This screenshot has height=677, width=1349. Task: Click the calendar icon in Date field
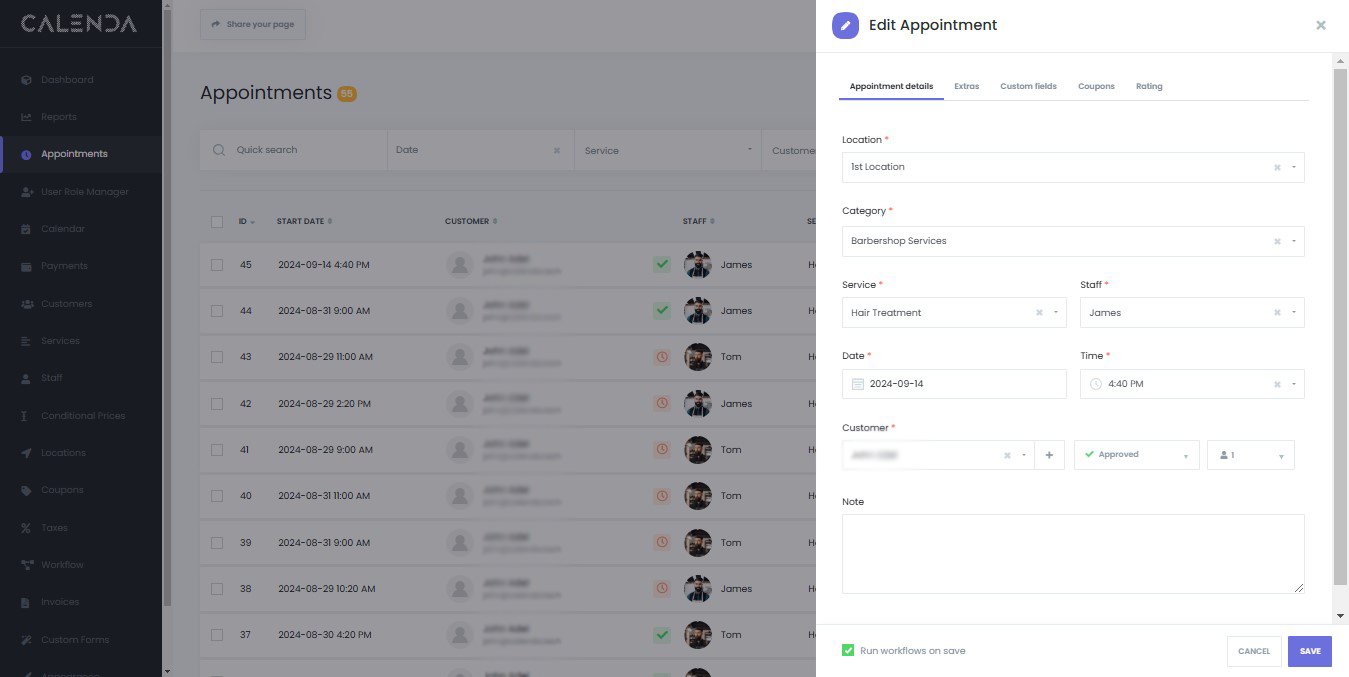point(857,384)
